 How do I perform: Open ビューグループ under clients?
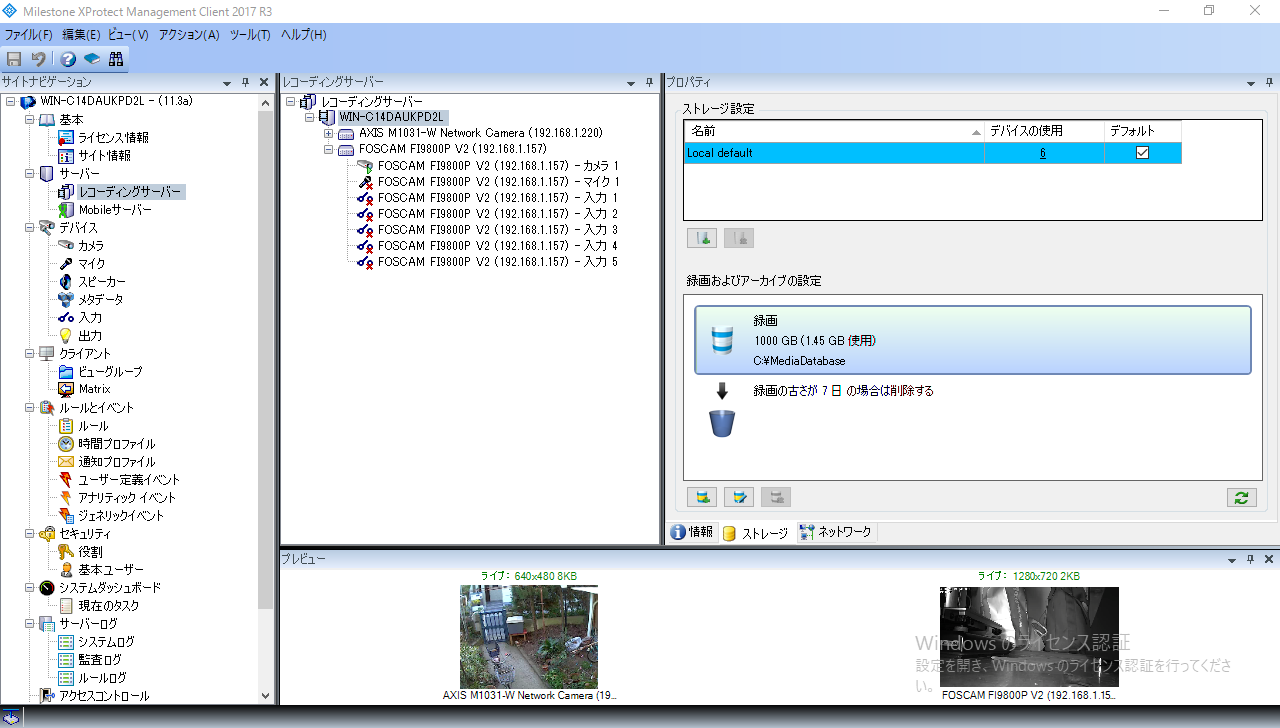110,372
